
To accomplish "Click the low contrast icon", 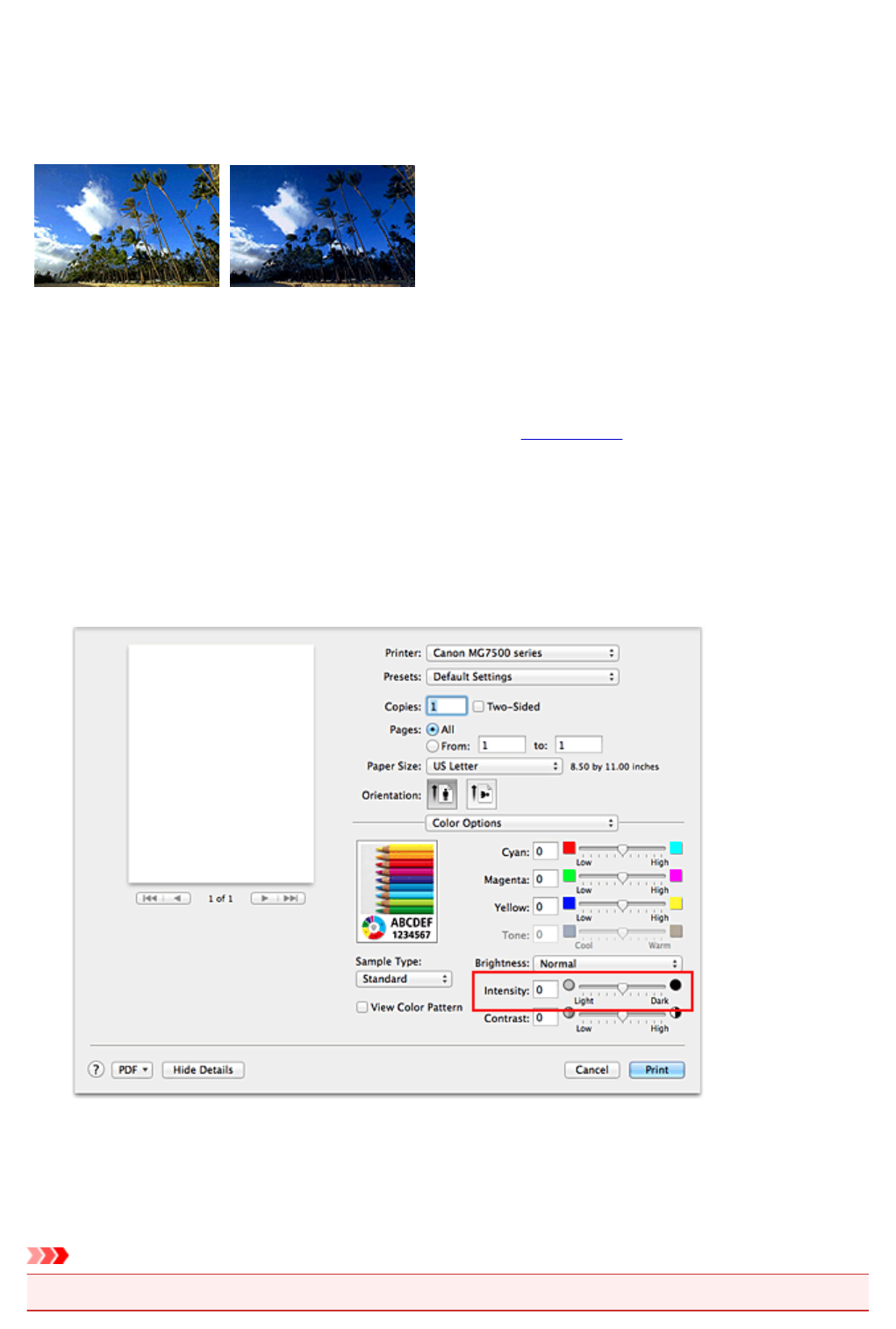I will pyautogui.click(x=569, y=1013).
